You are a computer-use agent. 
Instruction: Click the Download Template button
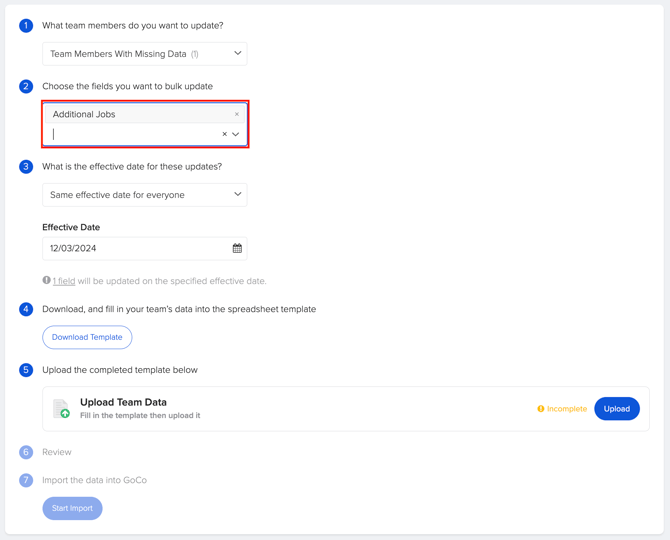(x=87, y=337)
